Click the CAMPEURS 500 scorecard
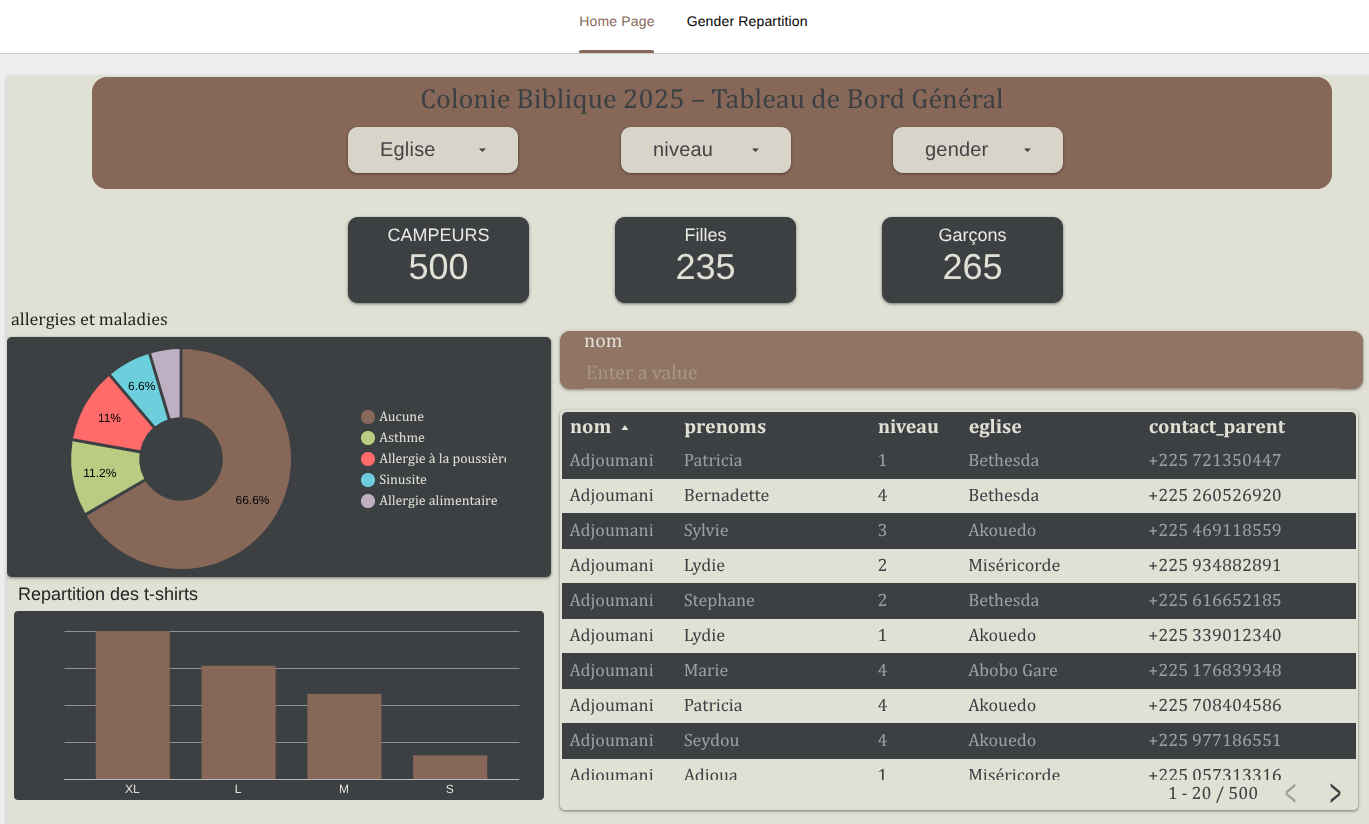The width and height of the screenshot is (1369, 824). [x=438, y=259]
